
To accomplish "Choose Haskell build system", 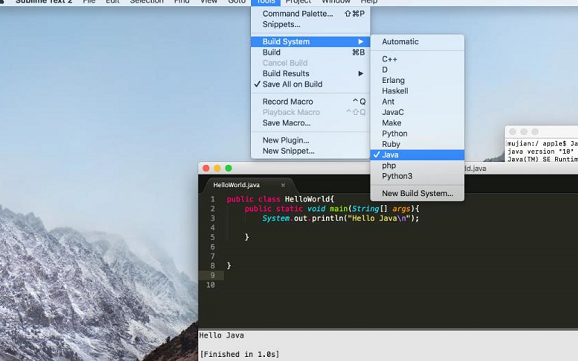I will pyautogui.click(x=417, y=91).
